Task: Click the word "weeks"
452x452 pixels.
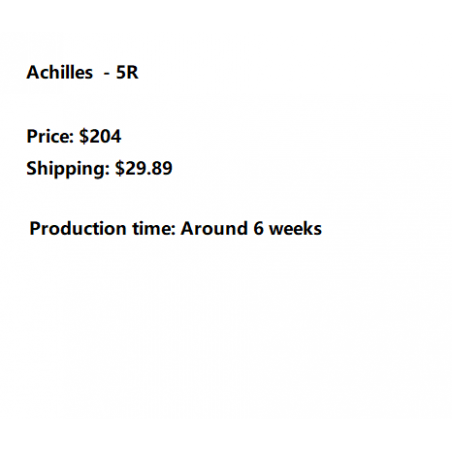Action: coord(295,229)
